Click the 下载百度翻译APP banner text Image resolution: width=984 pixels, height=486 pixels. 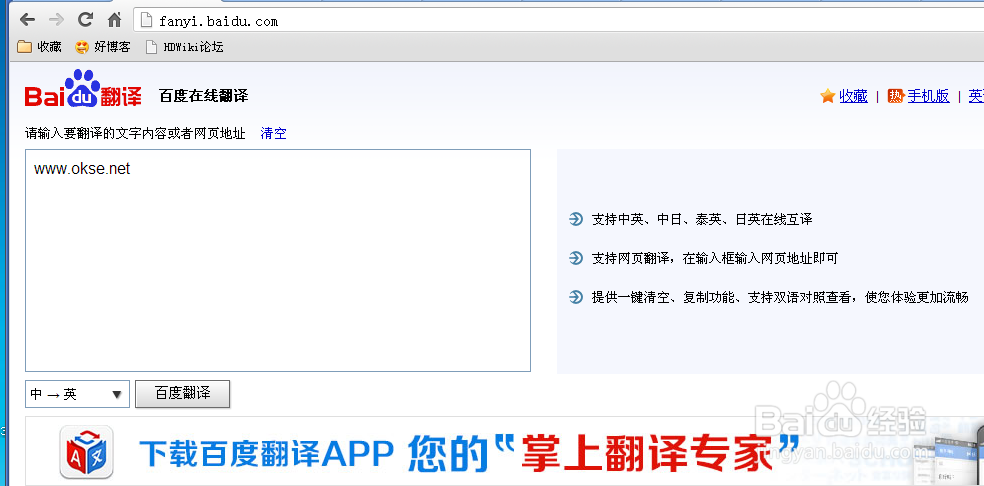270,453
